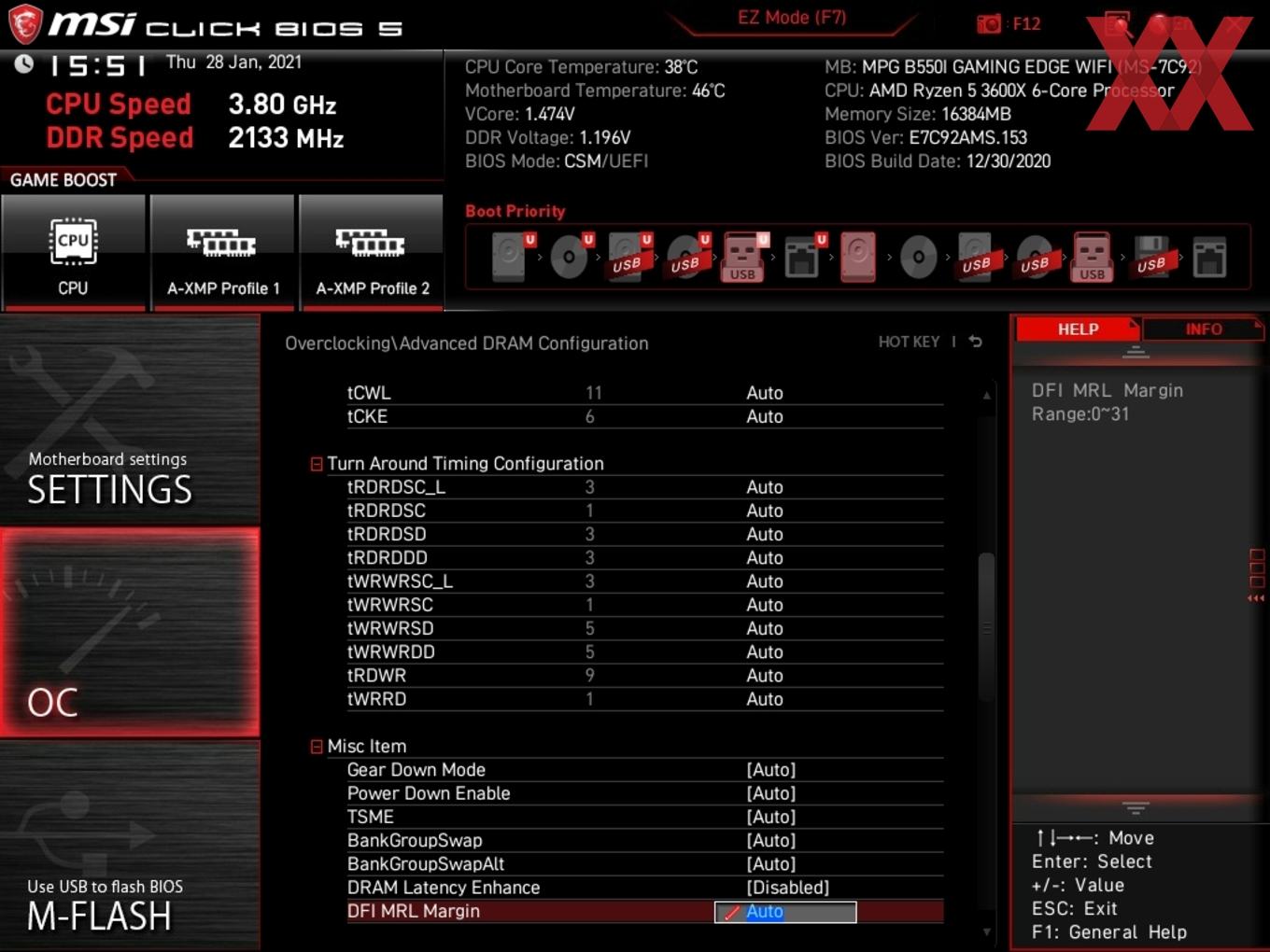Select the UEFI USB CD/DVD boot icon
This screenshot has height=952, width=1270.
click(x=686, y=257)
